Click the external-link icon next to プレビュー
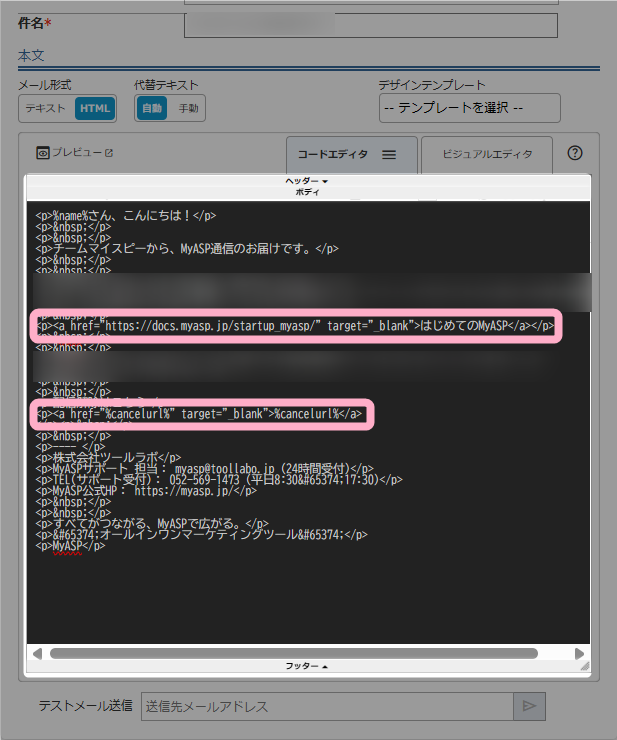617x740 pixels. click(x=110, y=153)
